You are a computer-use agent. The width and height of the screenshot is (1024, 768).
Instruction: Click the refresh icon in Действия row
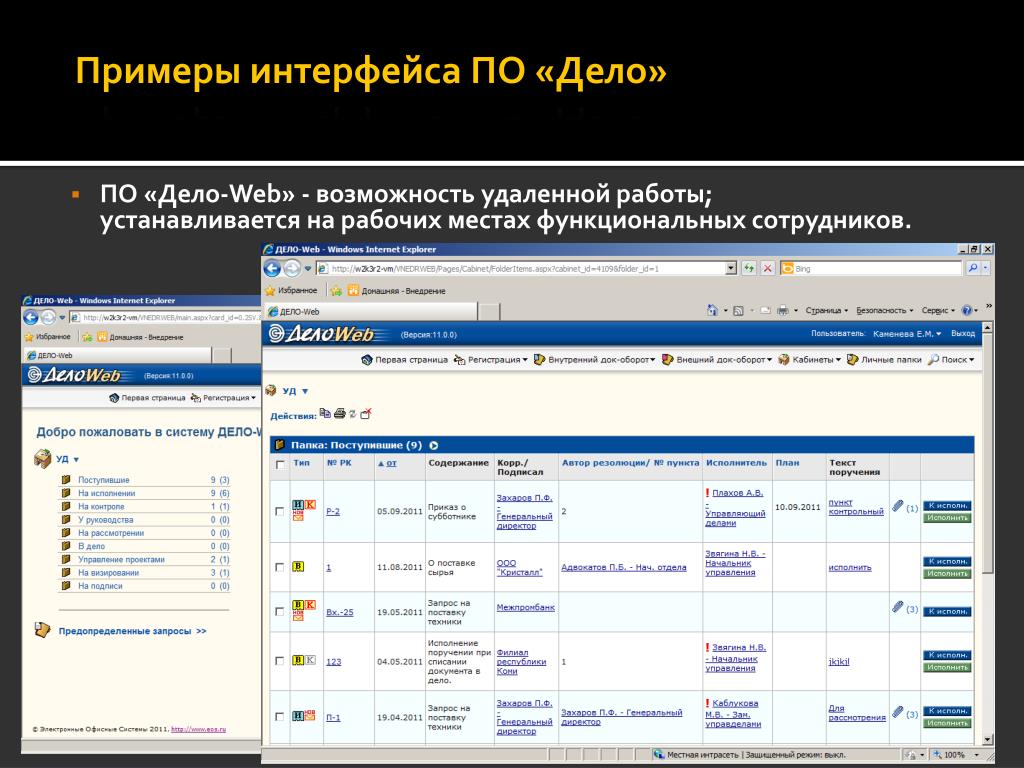click(353, 413)
